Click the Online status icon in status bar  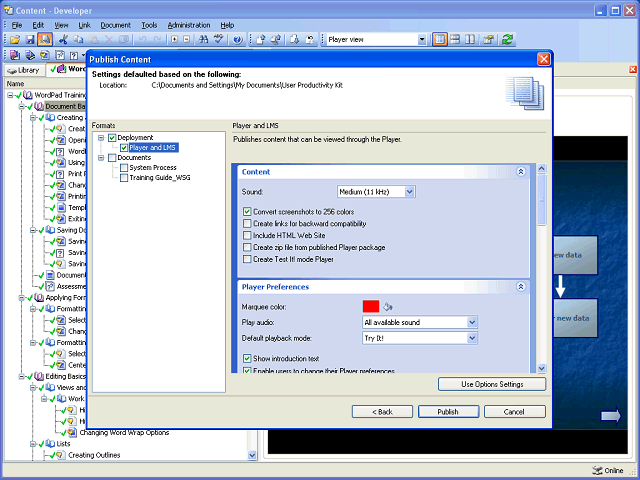[x=598, y=470]
